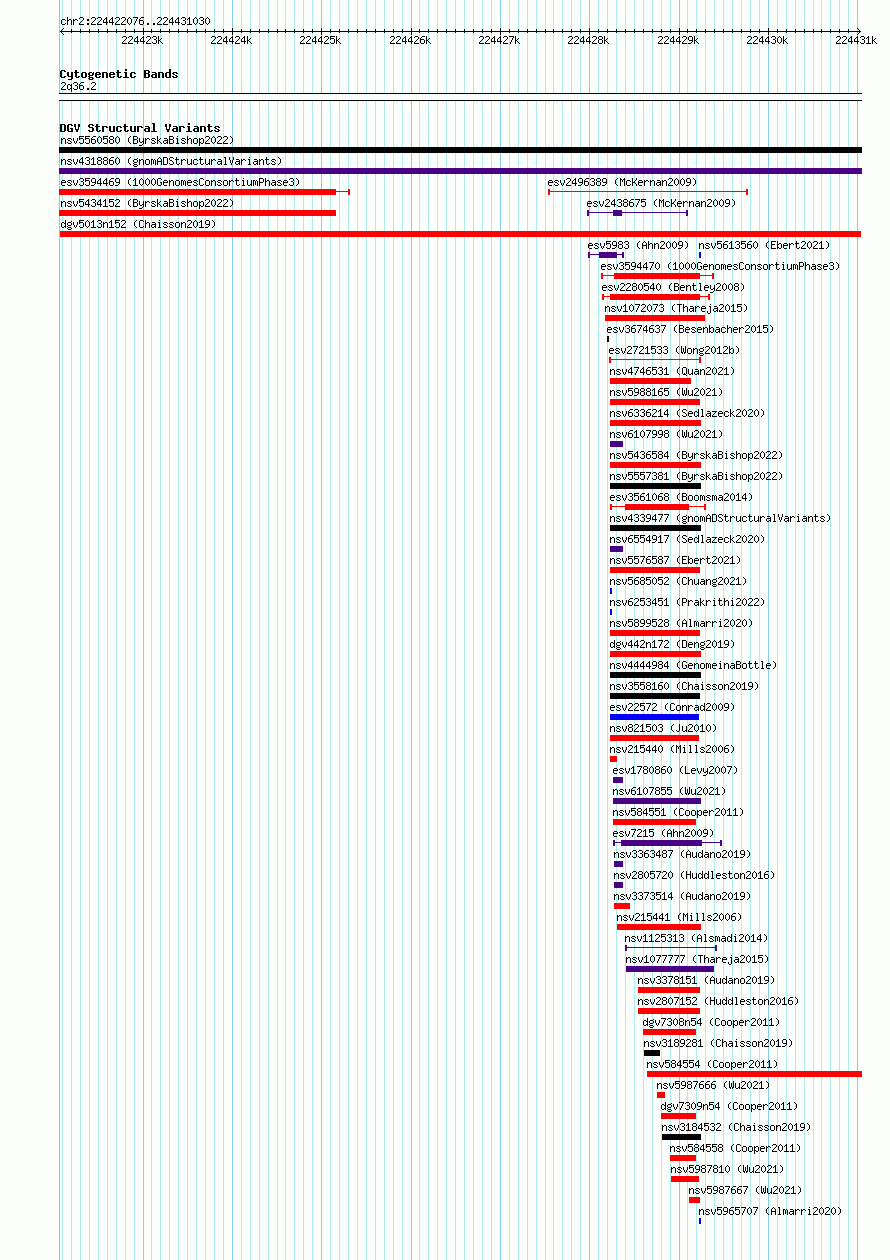Open nsv5613560 (Ebert2021) variant

coord(764,245)
